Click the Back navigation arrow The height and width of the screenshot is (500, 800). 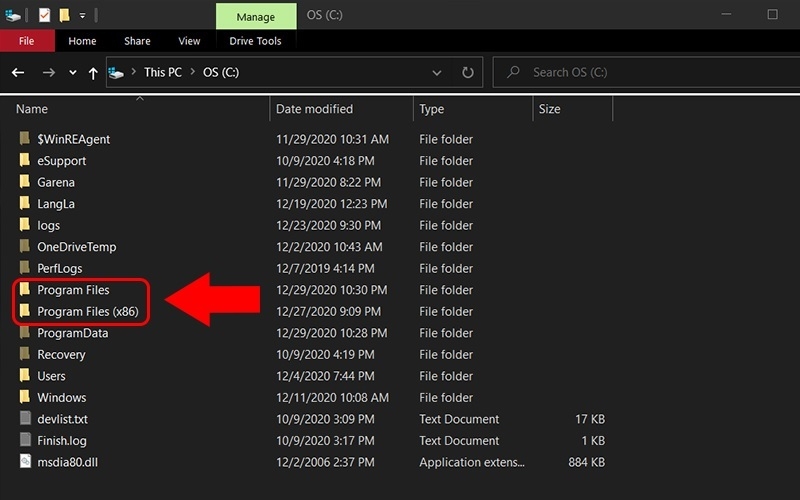(18, 72)
